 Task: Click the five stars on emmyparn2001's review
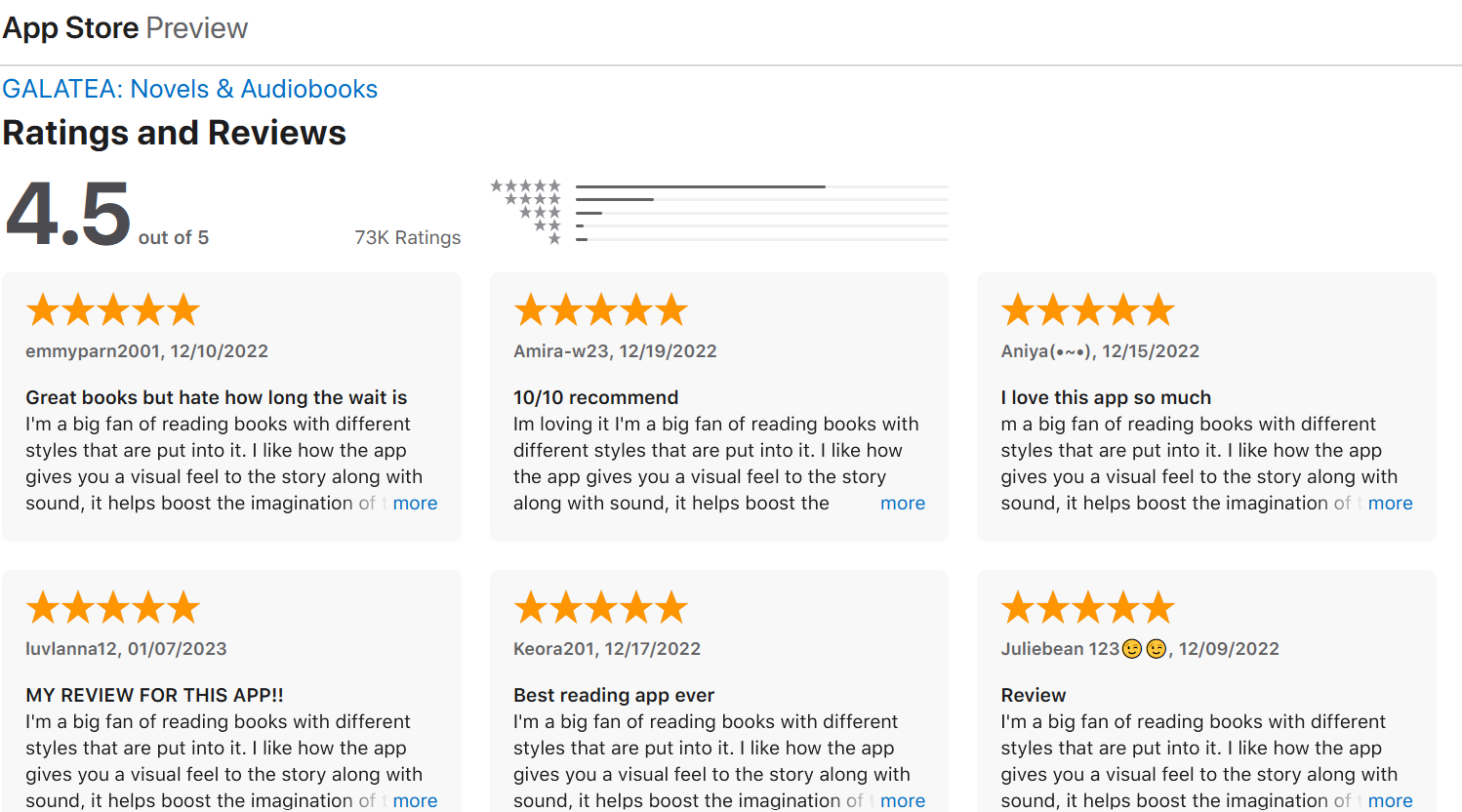point(112,310)
